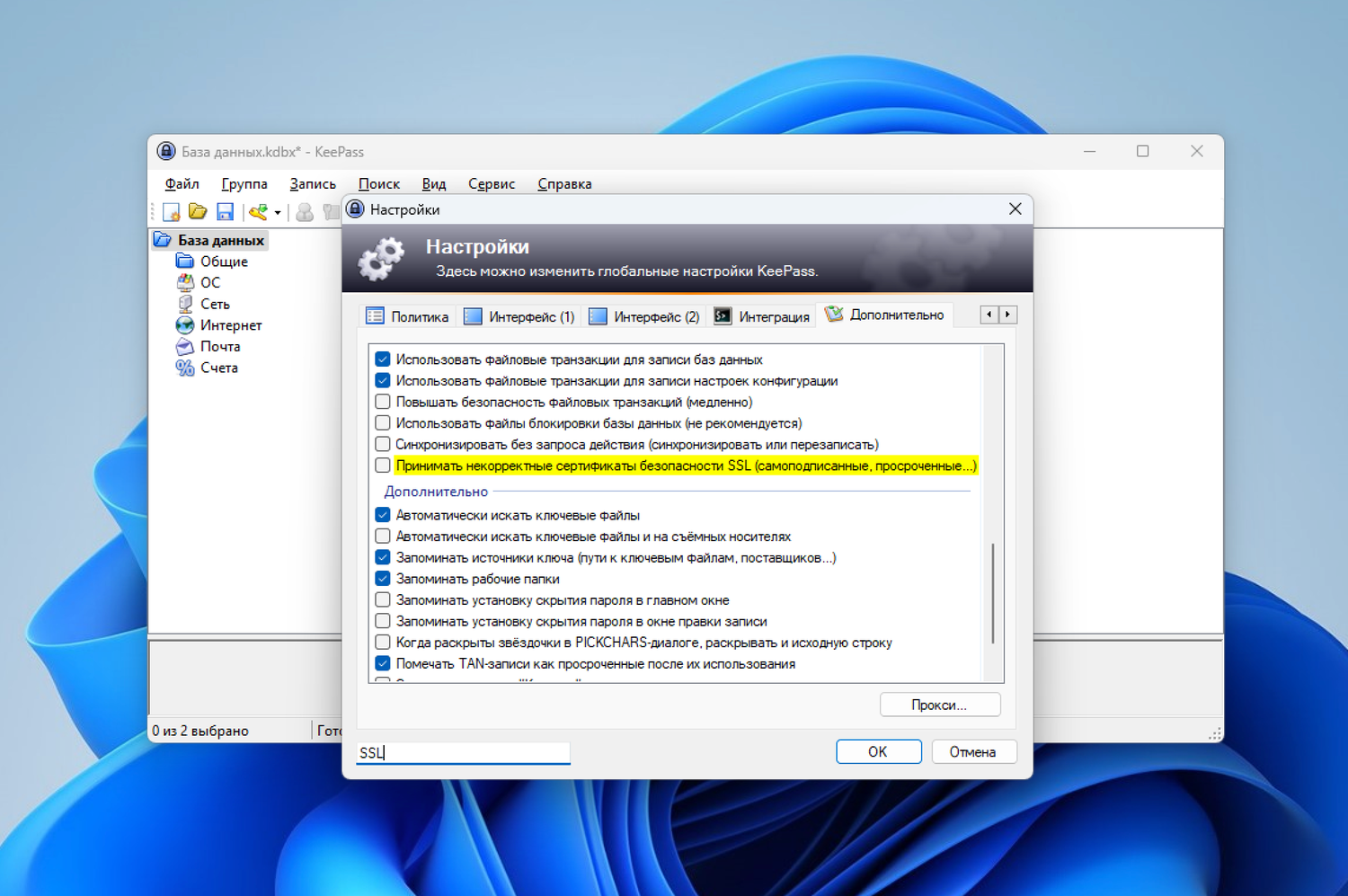Open the dropdown arrow beside the key icon

pos(278,213)
